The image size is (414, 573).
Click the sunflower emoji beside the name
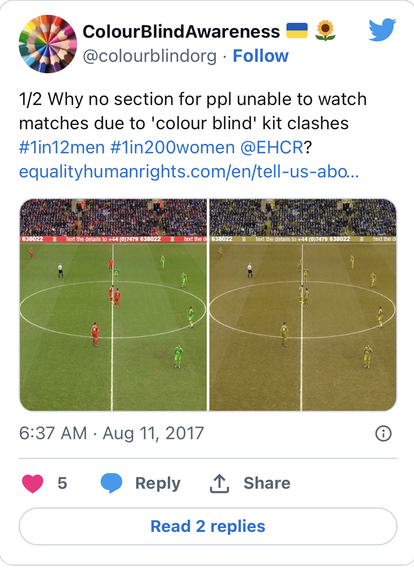coord(325,31)
